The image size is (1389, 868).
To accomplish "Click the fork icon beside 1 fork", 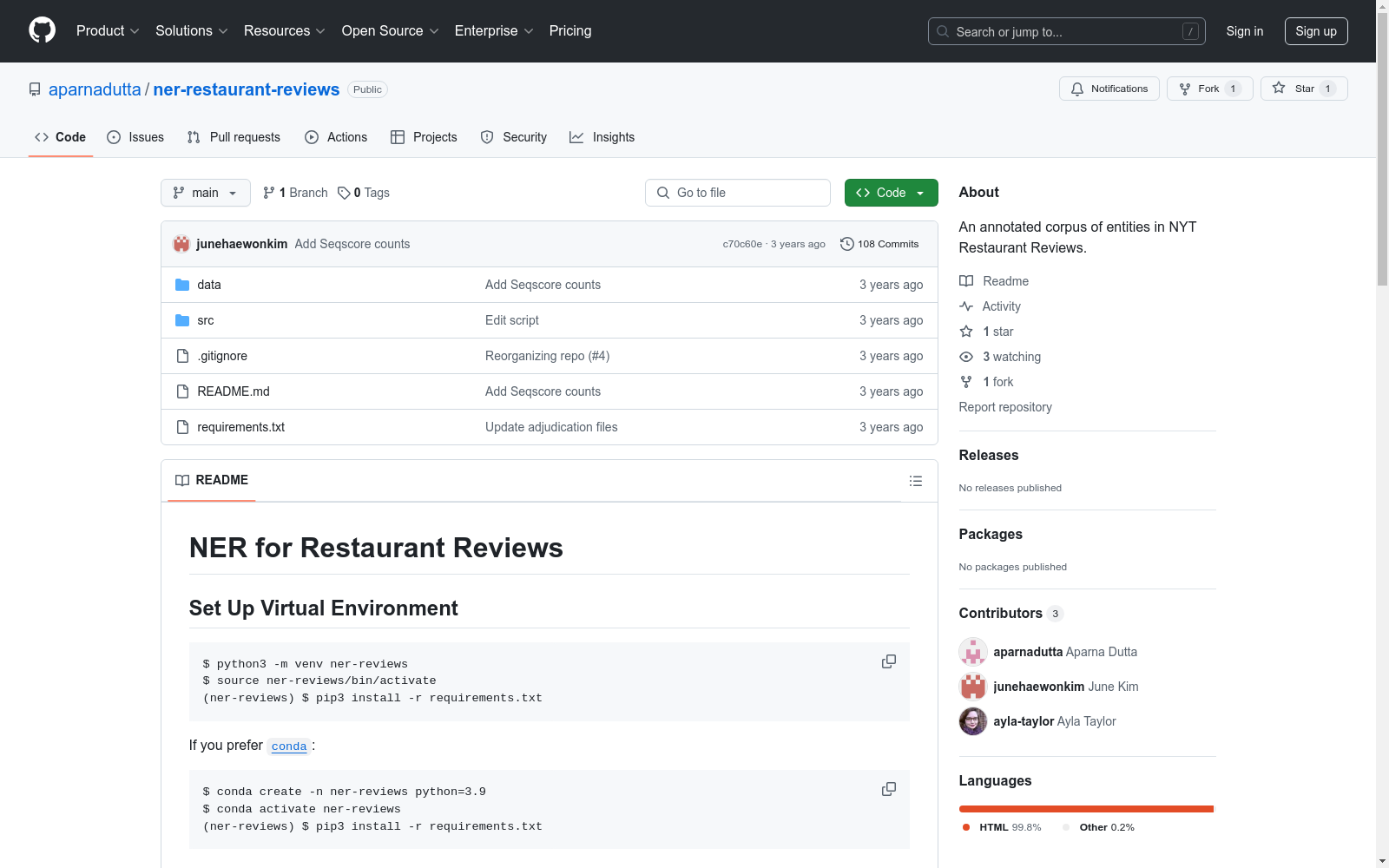I will pyautogui.click(x=966, y=382).
